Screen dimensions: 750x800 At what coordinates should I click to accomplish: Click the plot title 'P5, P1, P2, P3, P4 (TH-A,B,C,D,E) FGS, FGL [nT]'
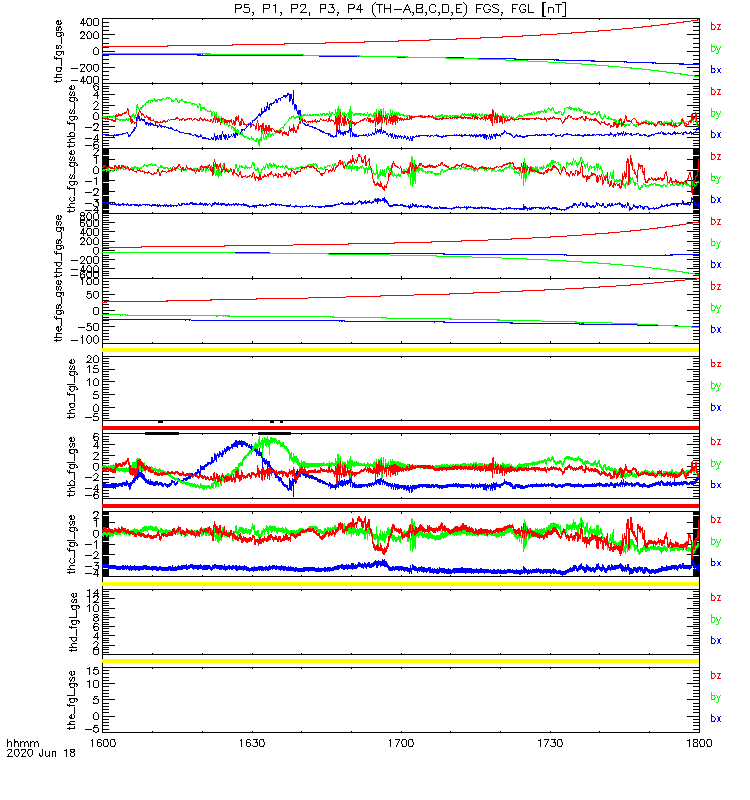(401, 9)
